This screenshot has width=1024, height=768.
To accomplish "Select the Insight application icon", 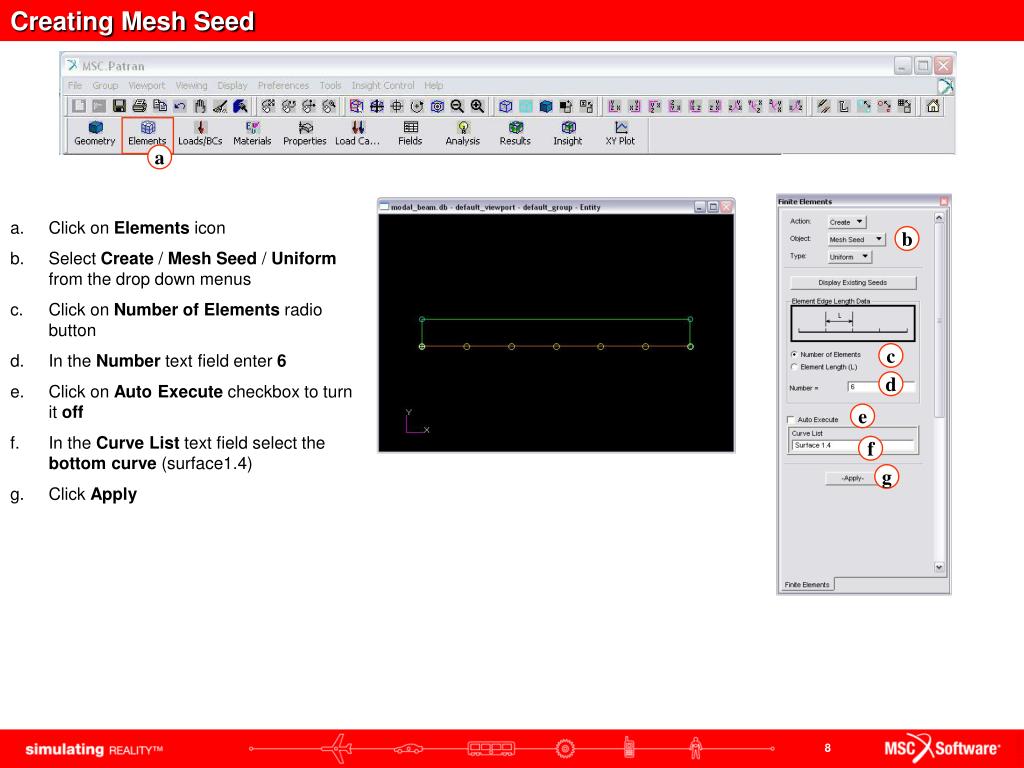I will click(x=568, y=133).
